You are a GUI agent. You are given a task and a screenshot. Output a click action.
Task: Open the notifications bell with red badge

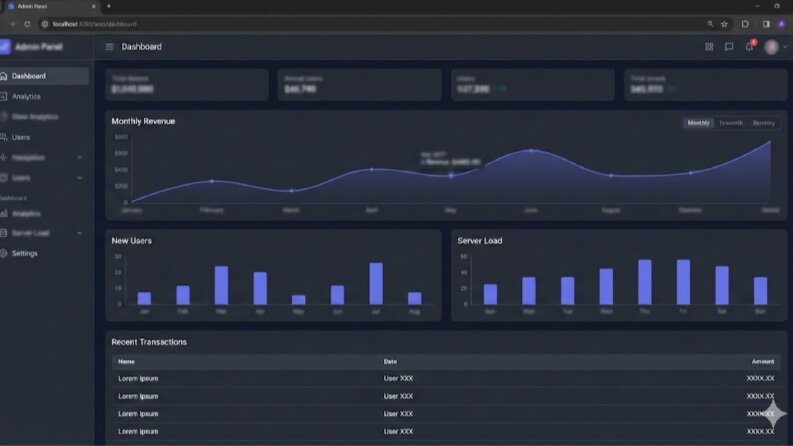pyautogui.click(x=750, y=47)
